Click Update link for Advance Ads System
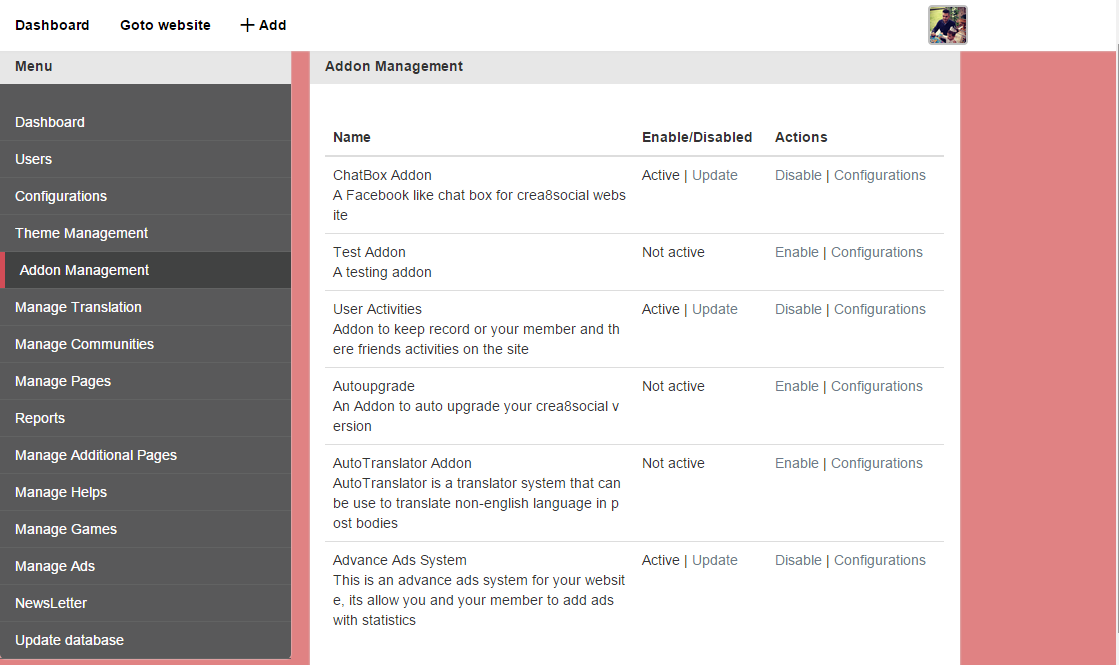 point(714,561)
